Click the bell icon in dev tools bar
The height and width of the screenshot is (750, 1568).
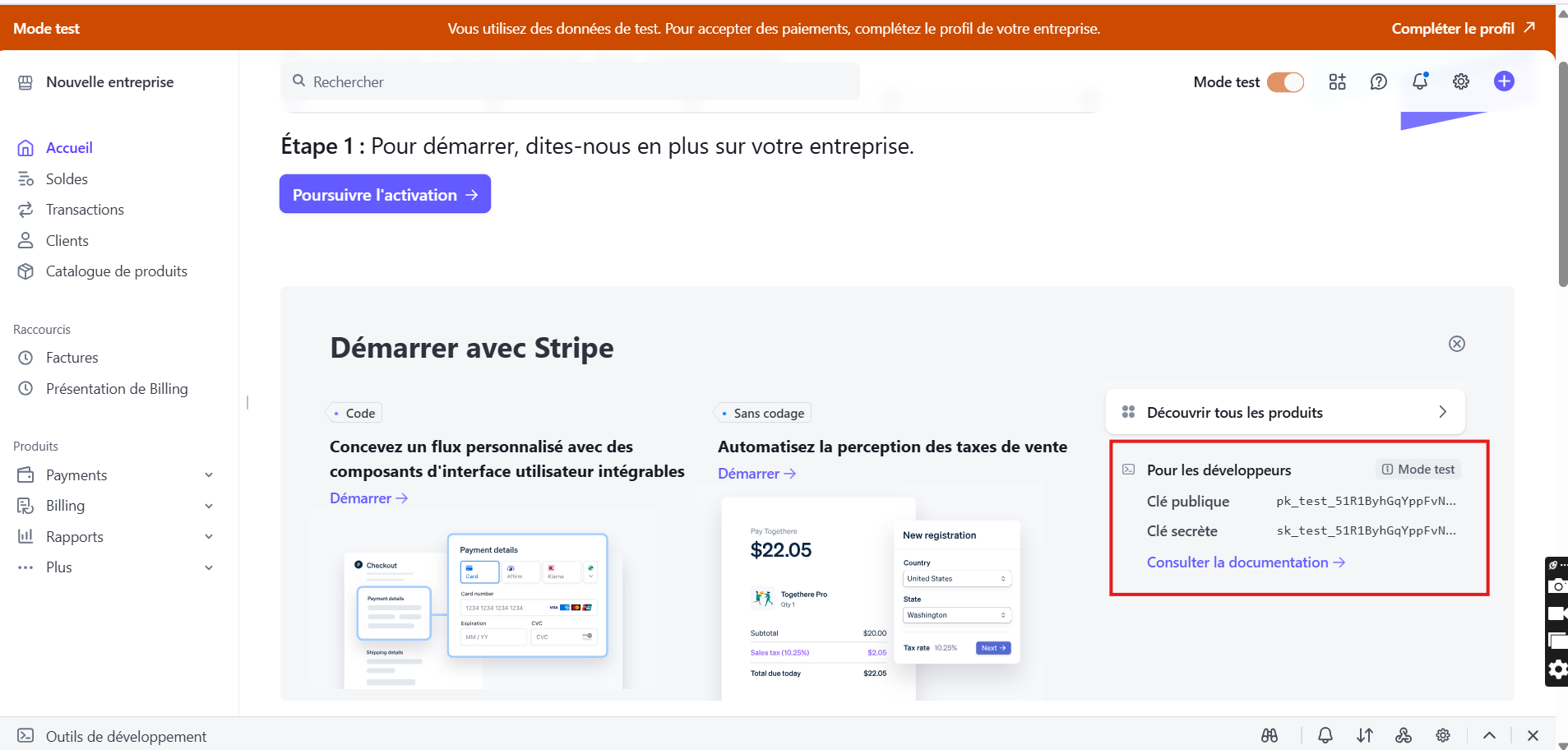(x=1325, y=735)
